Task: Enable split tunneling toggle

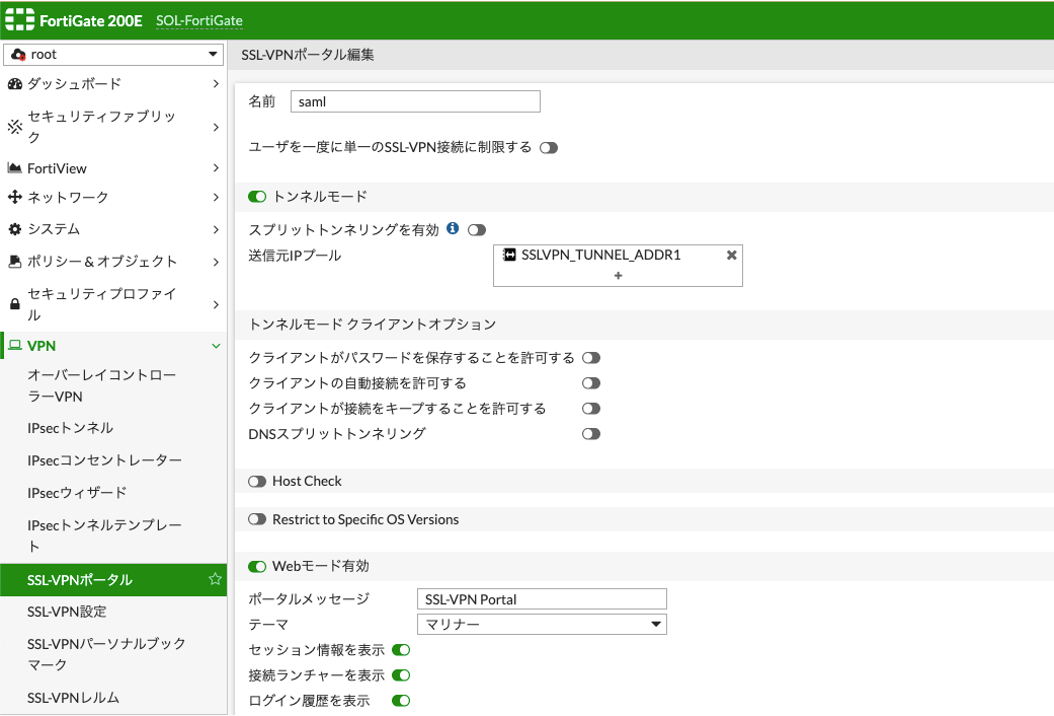Action: pyautogui.click(x=477, y=230)
